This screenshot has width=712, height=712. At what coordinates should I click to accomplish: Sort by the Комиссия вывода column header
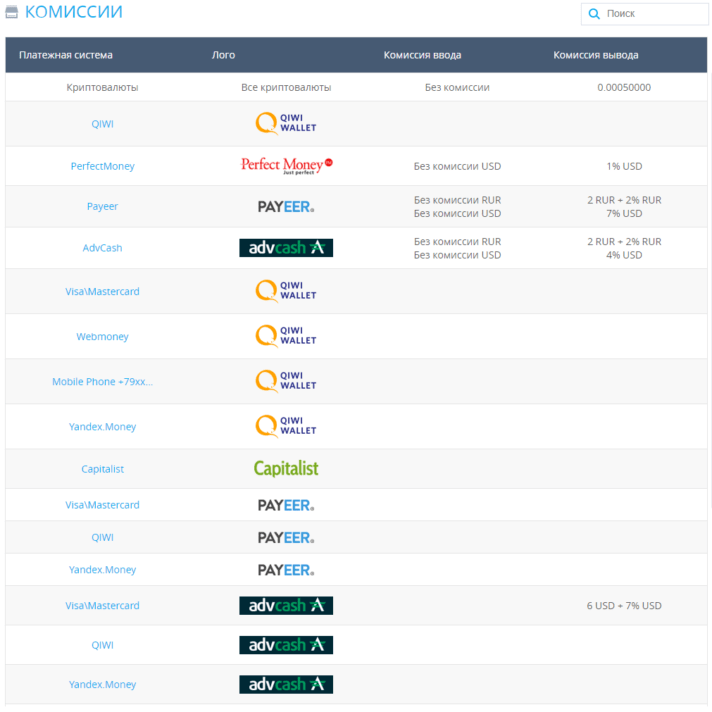pyautogui.click(x=595, y=55)
